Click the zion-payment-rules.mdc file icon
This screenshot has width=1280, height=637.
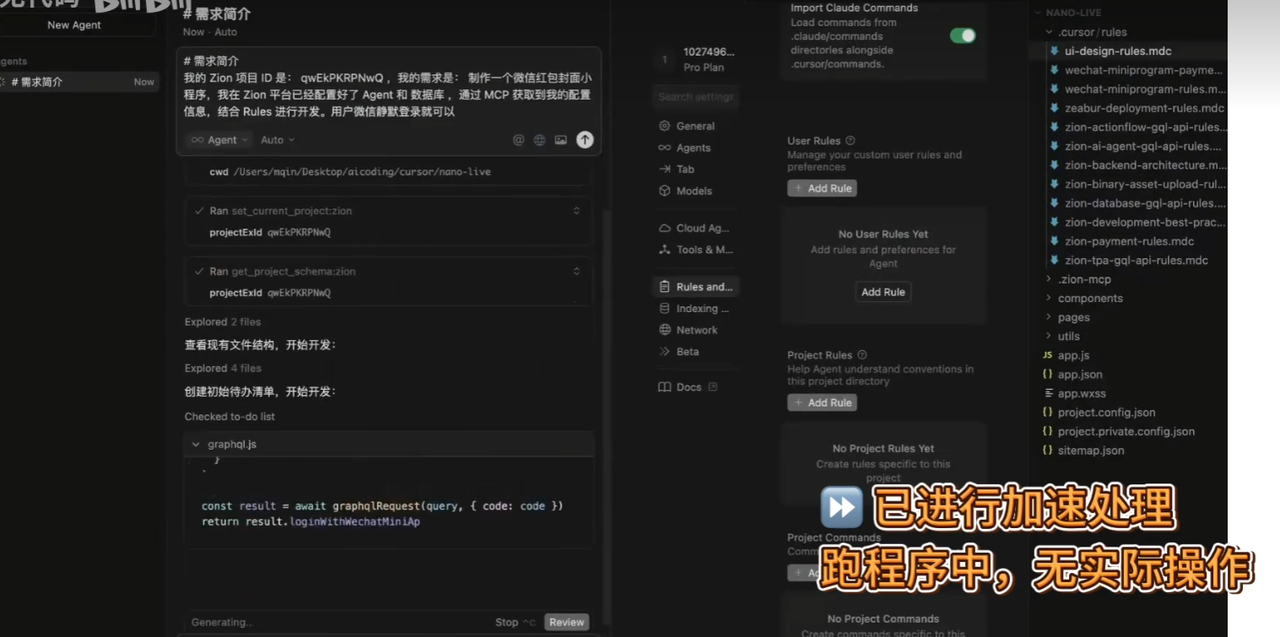coord(1054,241)
